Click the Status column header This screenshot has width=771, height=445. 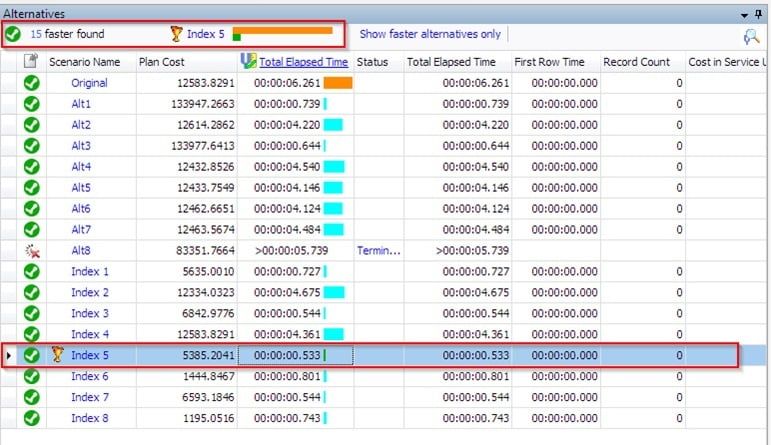tap(372, 62)
